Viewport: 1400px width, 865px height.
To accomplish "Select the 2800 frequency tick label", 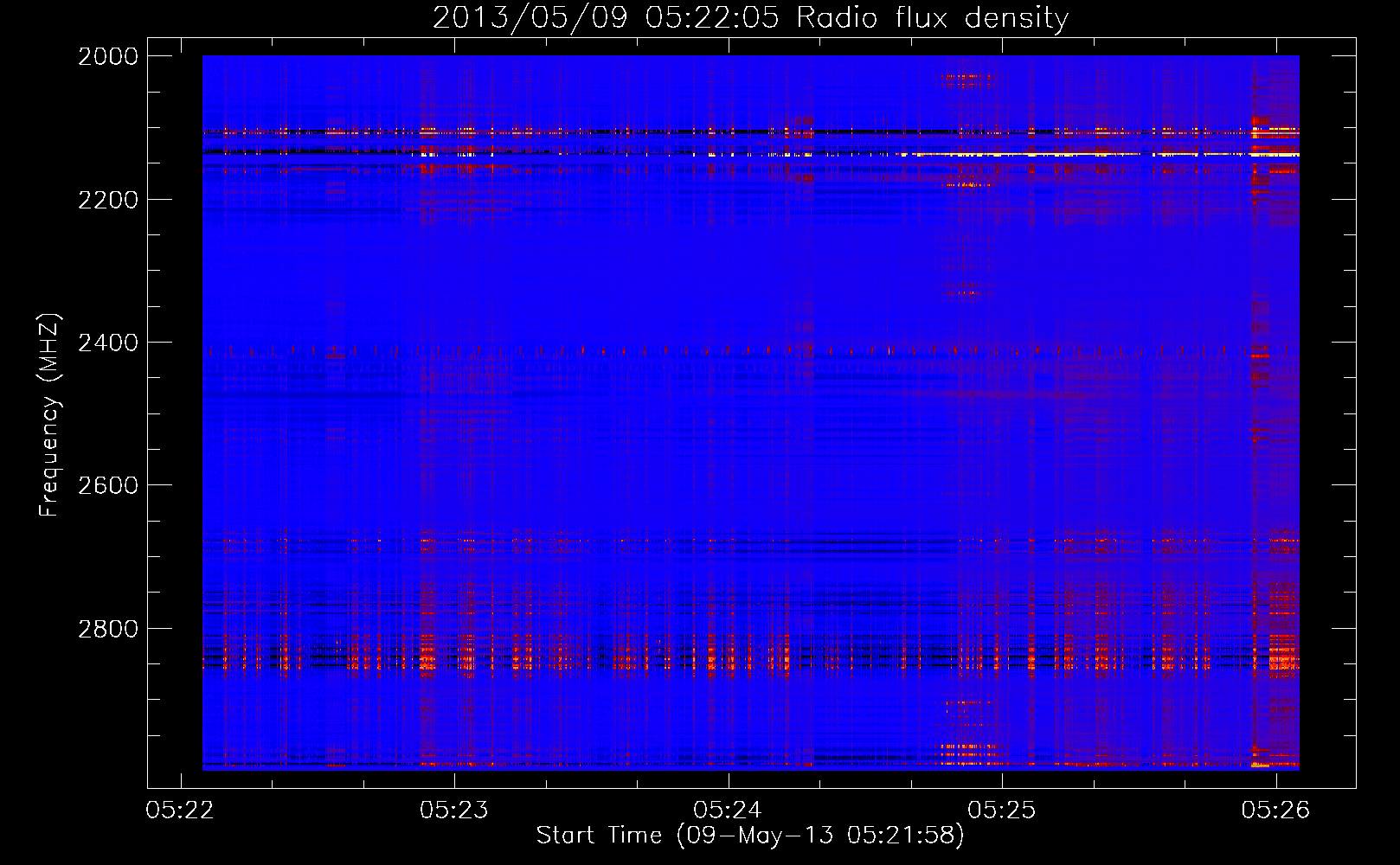I will point(108,629).
